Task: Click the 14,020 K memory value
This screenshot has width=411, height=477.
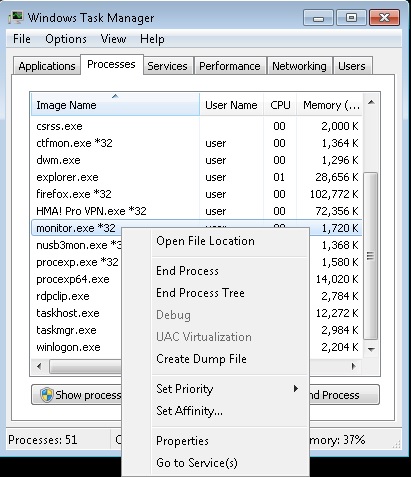Action: [x=337, y=279]
